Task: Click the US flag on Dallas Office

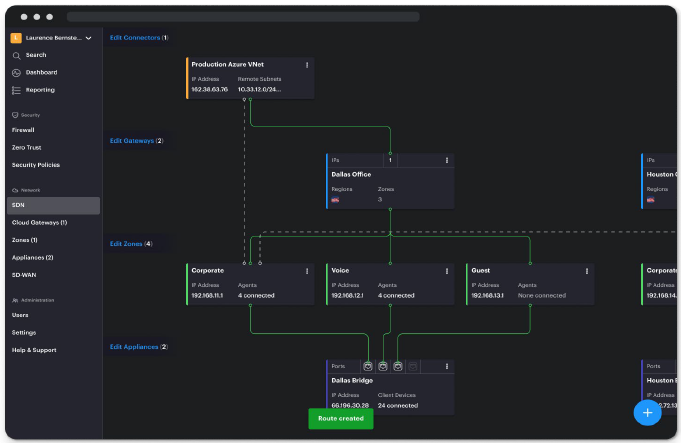Action: click(x=335, y=200)
